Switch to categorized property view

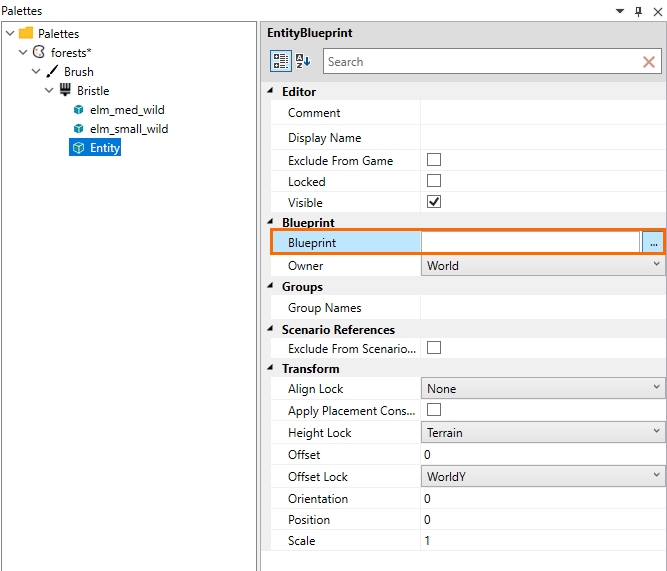point(281,61)
